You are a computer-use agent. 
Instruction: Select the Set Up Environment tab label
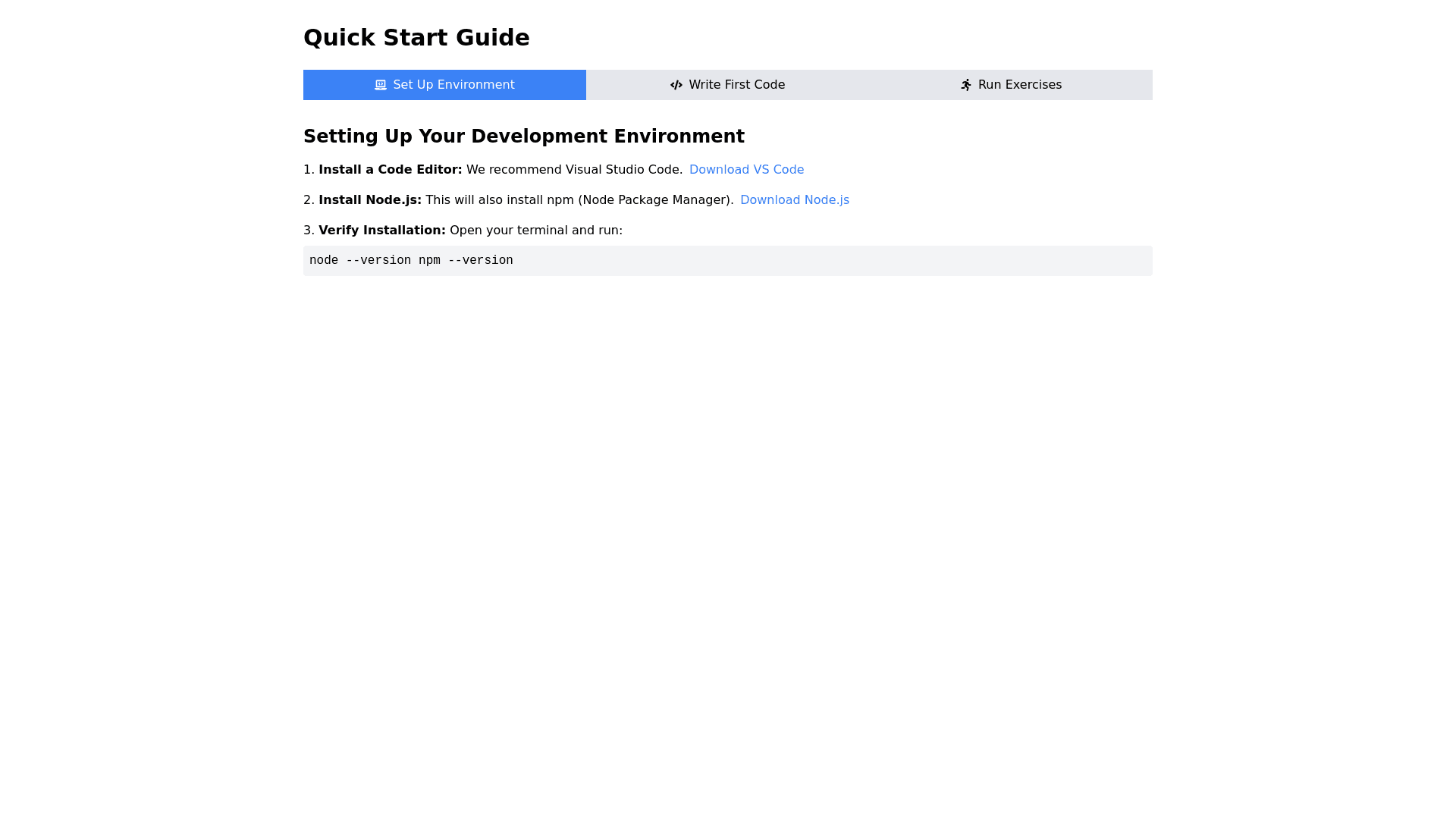point(453,85)
